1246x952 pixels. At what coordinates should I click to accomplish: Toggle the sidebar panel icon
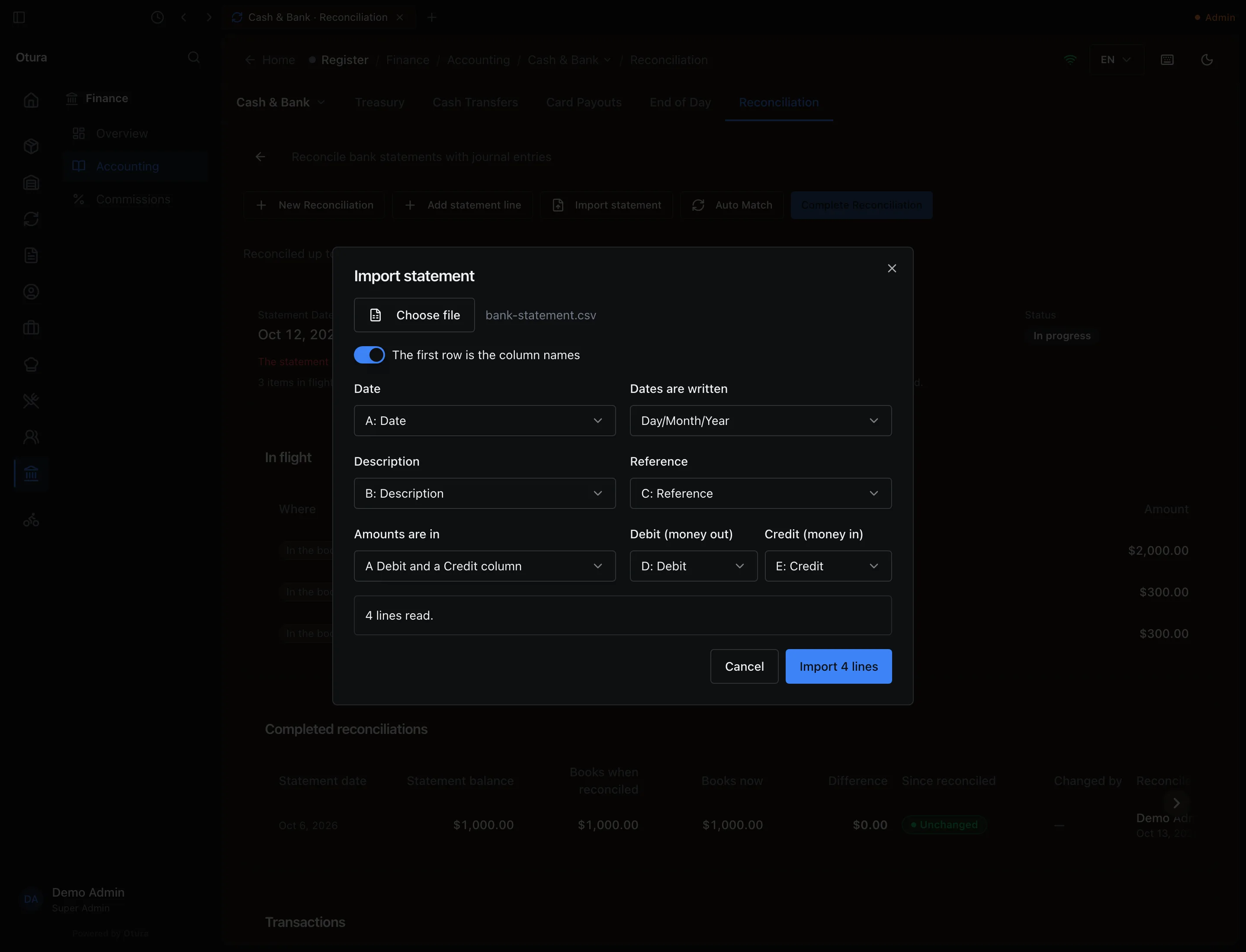(19, 18)
